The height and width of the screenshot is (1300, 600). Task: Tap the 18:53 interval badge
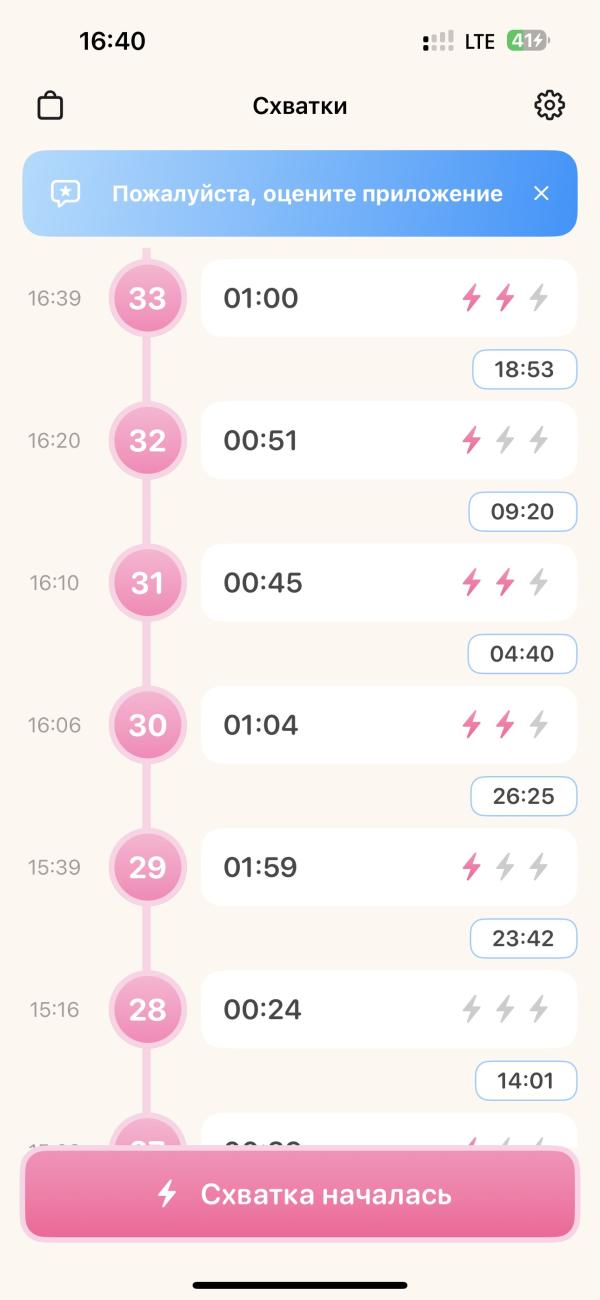point(524,370)
